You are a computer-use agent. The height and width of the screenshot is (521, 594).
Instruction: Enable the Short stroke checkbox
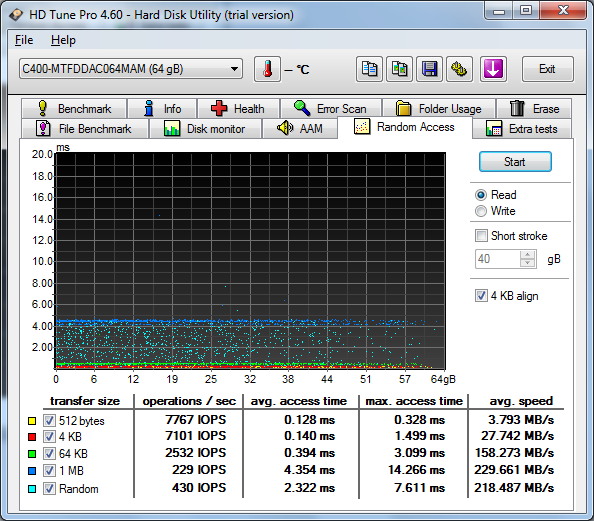481,236
